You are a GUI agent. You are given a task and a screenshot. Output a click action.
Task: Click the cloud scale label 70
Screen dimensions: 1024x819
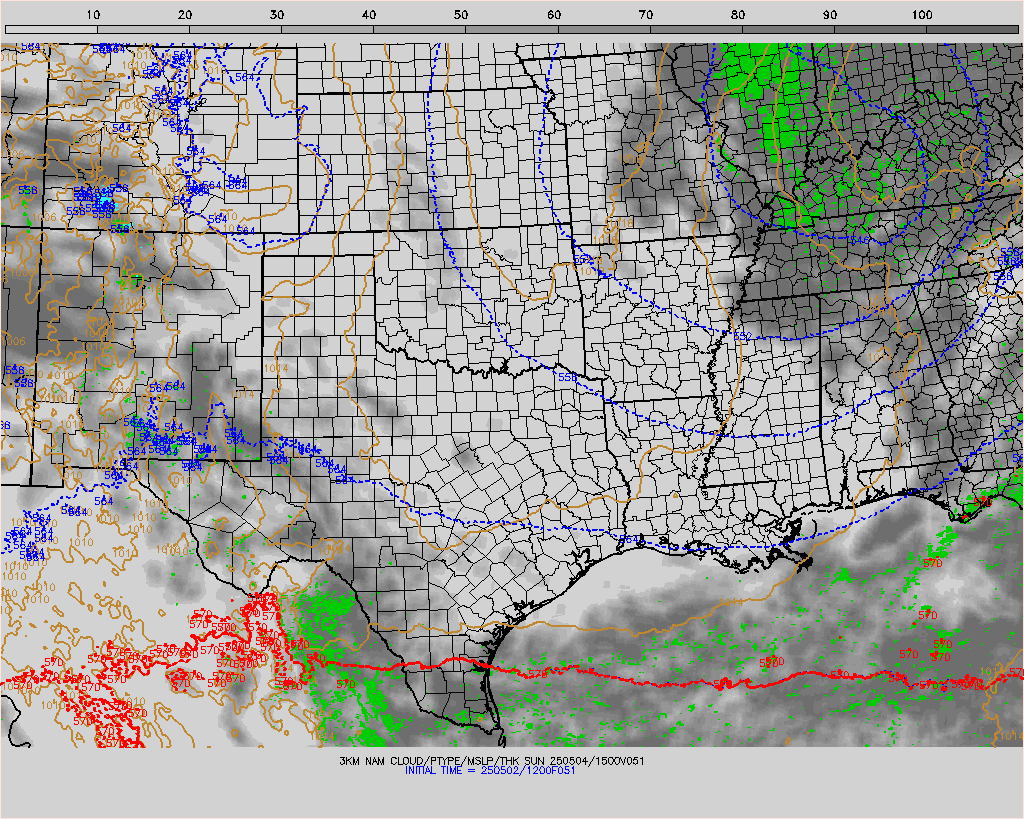pyautogui.click(x=646, y=14)
